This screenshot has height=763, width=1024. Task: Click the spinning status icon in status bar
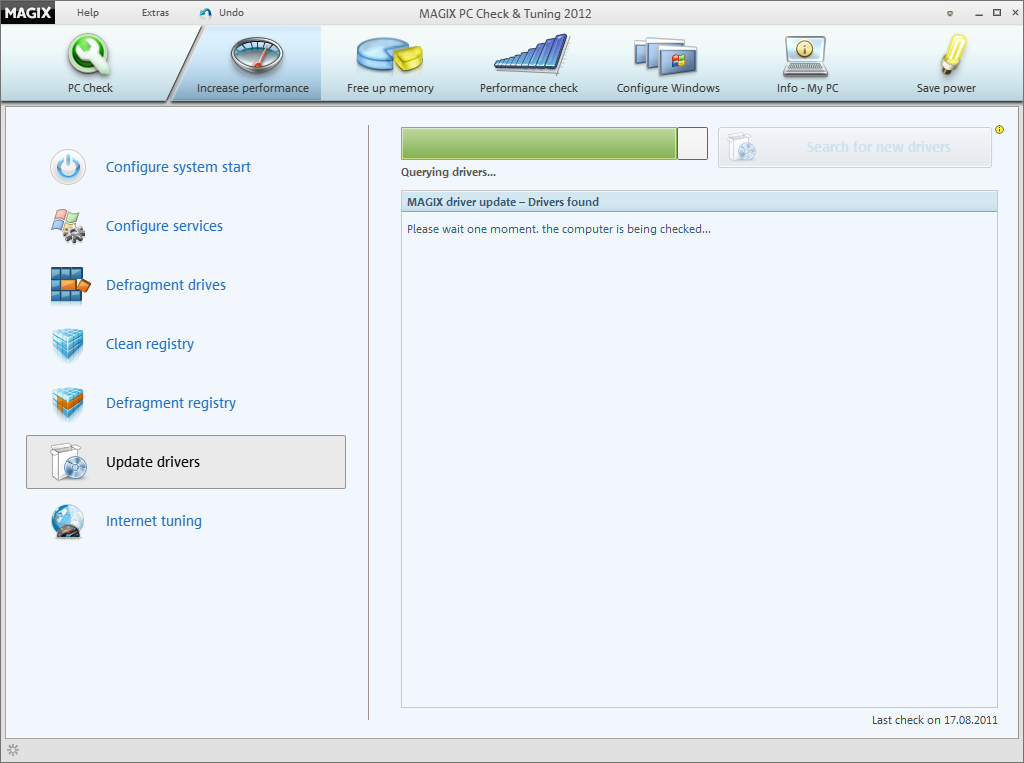[x=13, y=750]
